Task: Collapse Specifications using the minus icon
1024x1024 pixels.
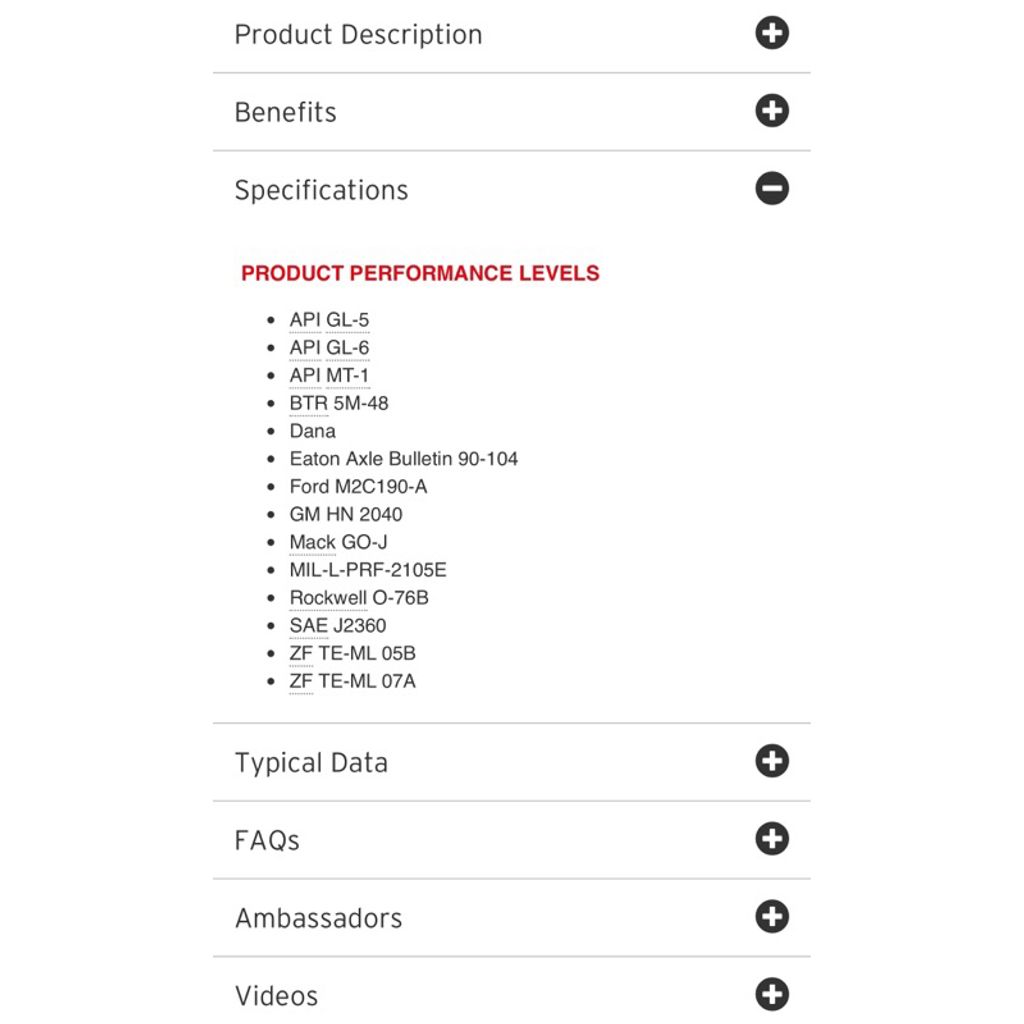Action: pyautogui.click(x=772, y=189)
